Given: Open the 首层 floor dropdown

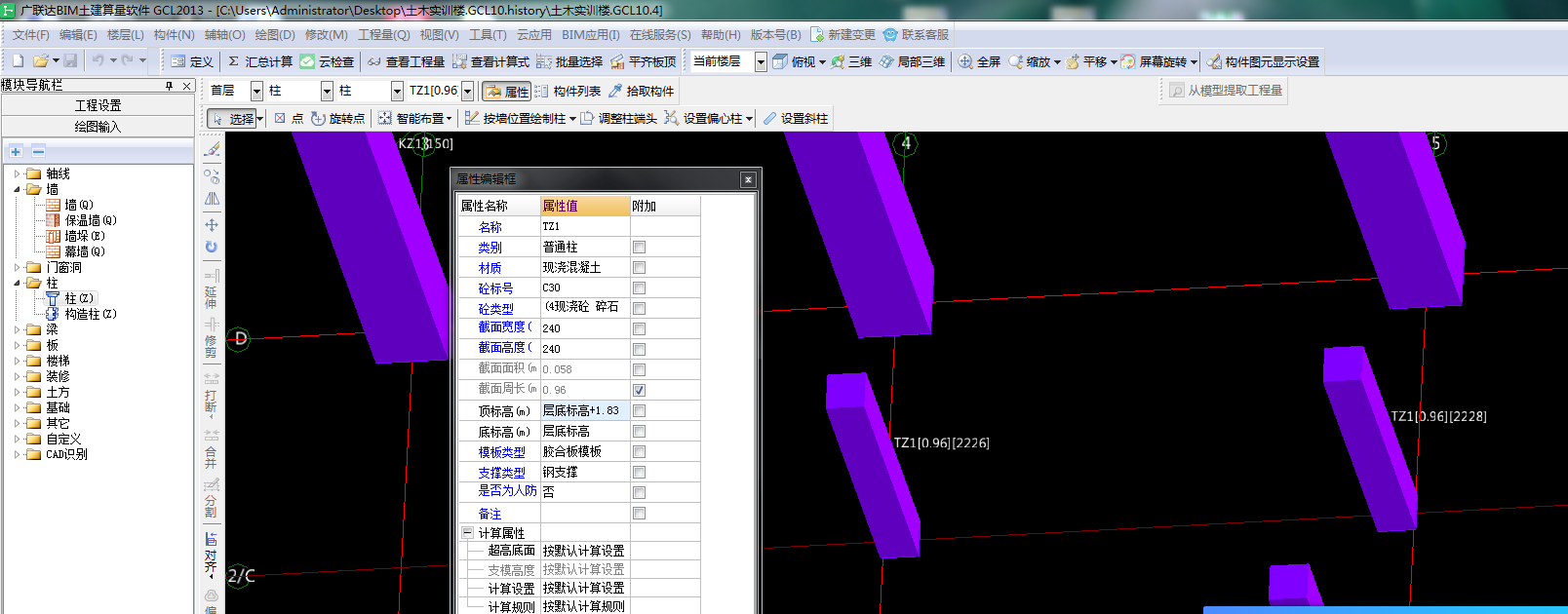Looking at the screenshot, I should (x=256, y=91).
